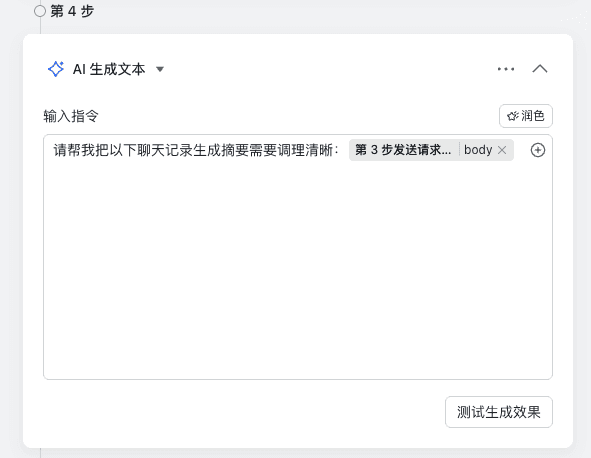Place cursor after 调理清晰 colon in prompt

[340, 150]
